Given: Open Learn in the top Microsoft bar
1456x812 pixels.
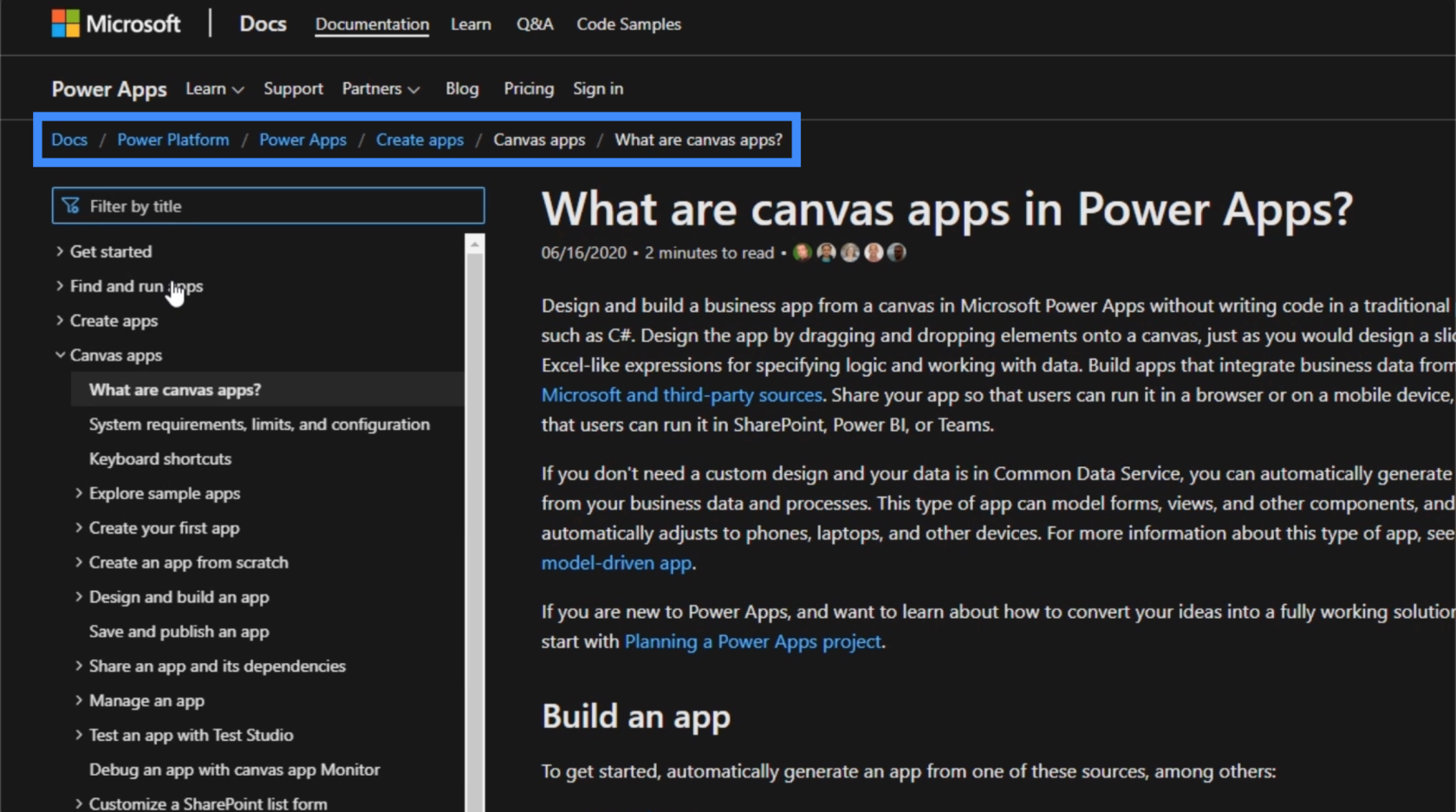Looking at the screenshot, I should pos(471,24).
